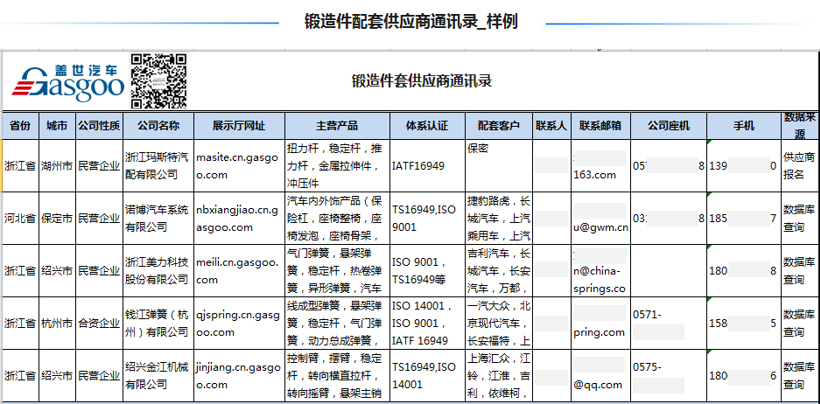The image size is (820, 404).
Task: Click the sheet title 锻造件套供应商通讯录
Action: pos(422,81)
